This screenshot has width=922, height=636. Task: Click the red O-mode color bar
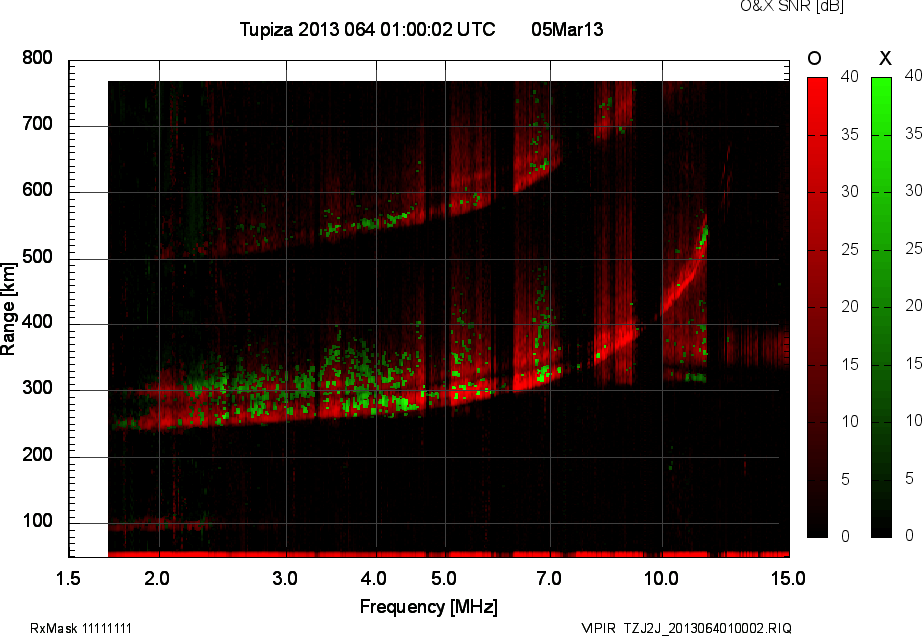point(817,307)
